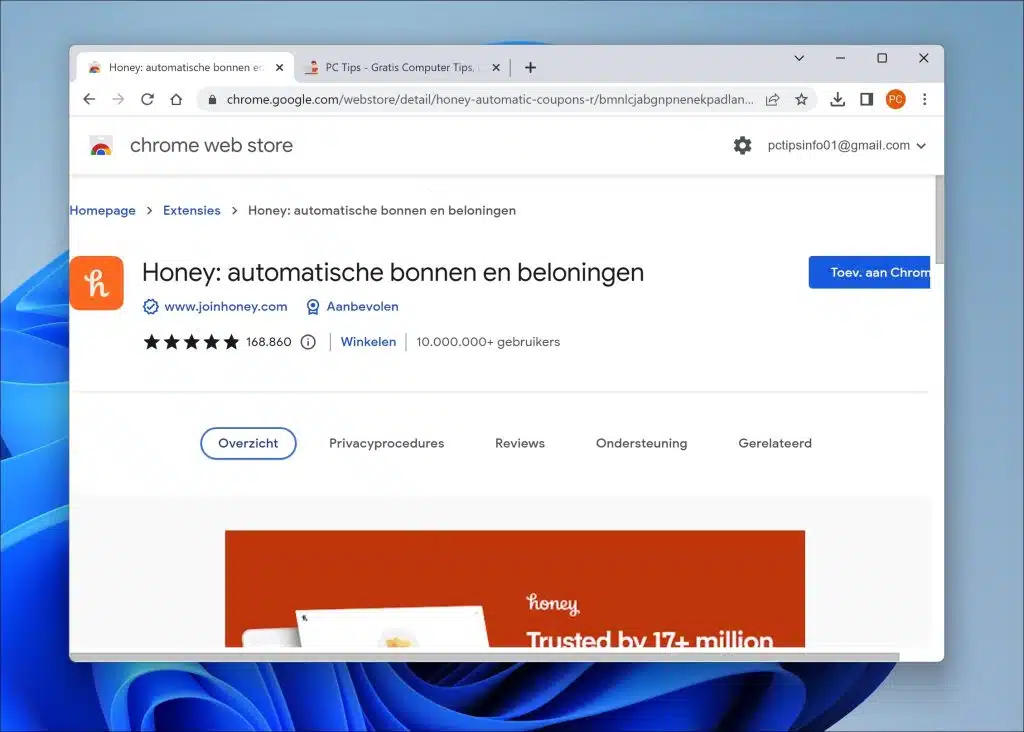Viewport: 1024px width, 732px height.
Task: Open Chrome's three-dot menu
Action: click(924, 99)
